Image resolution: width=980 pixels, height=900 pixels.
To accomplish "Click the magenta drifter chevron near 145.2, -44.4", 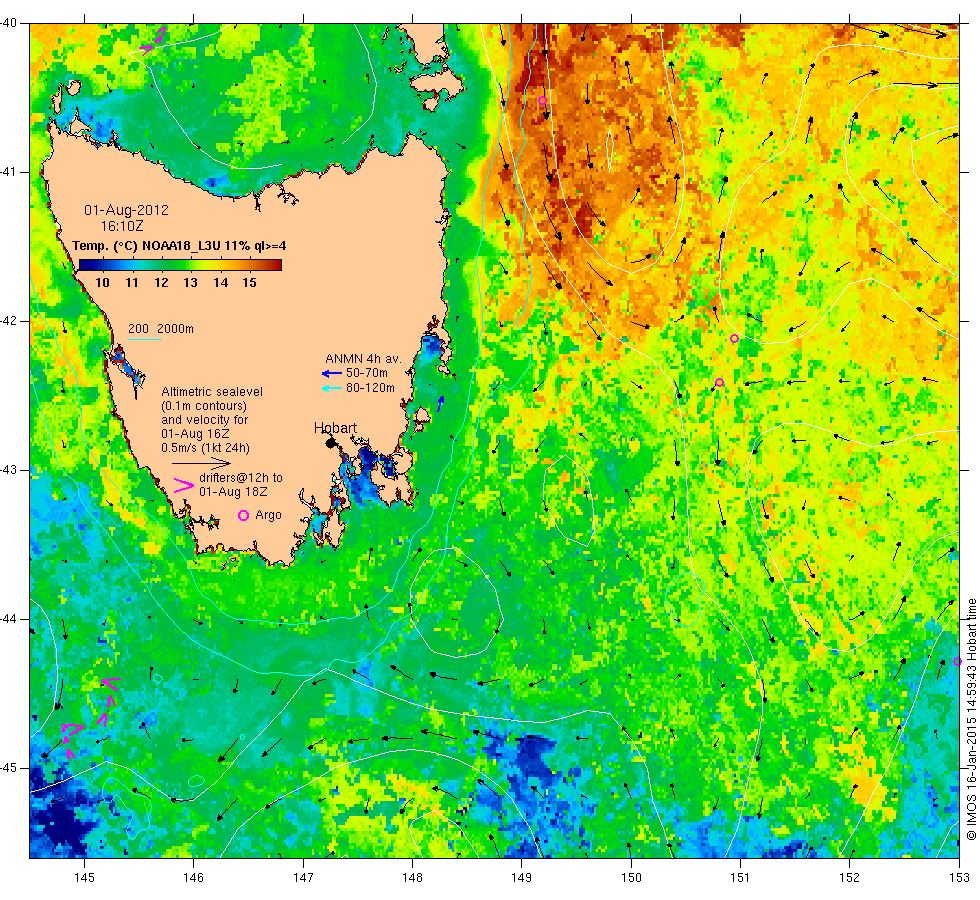I will point(110,684).
